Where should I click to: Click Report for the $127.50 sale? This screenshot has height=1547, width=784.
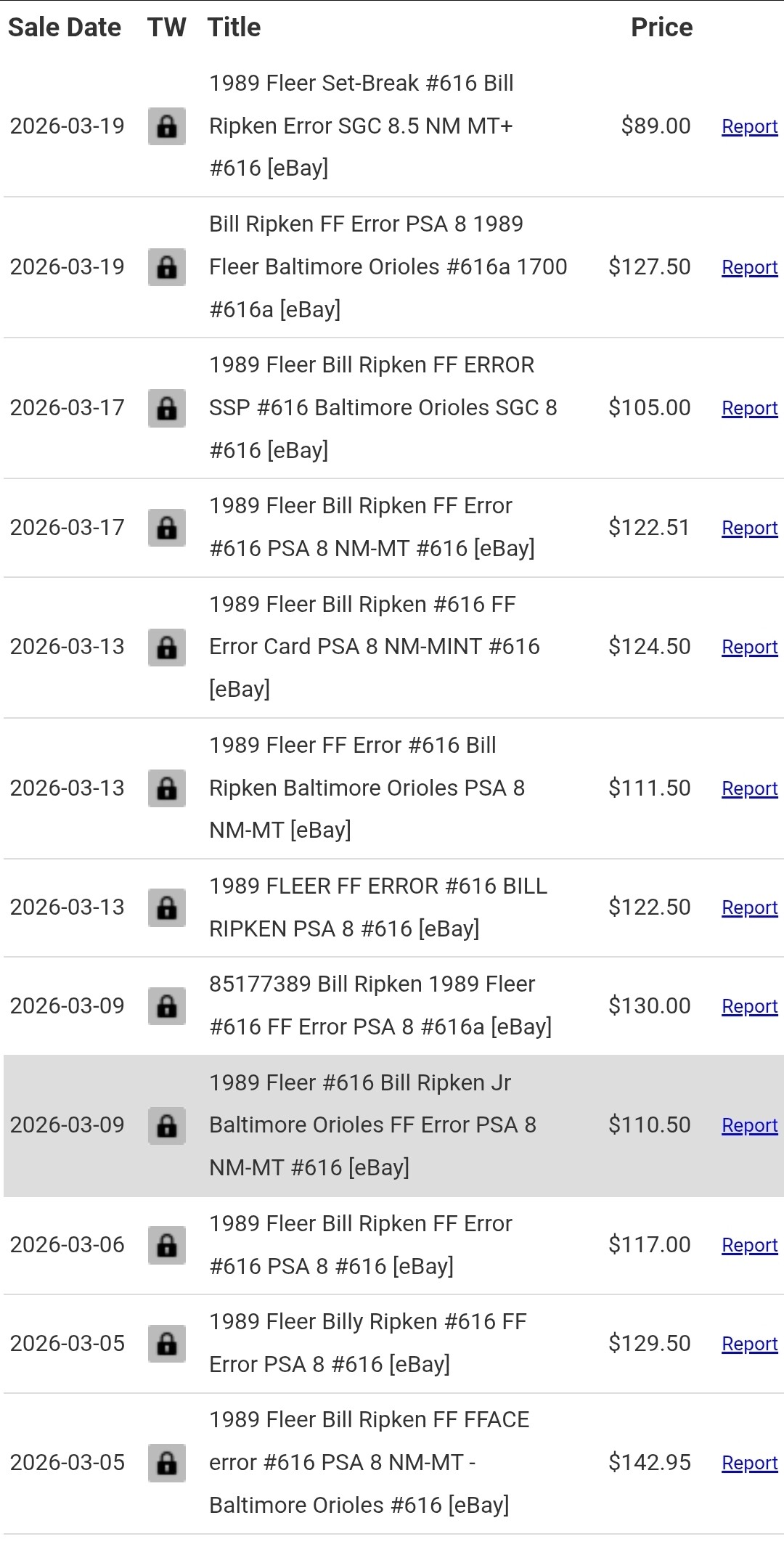coord(750,267)
